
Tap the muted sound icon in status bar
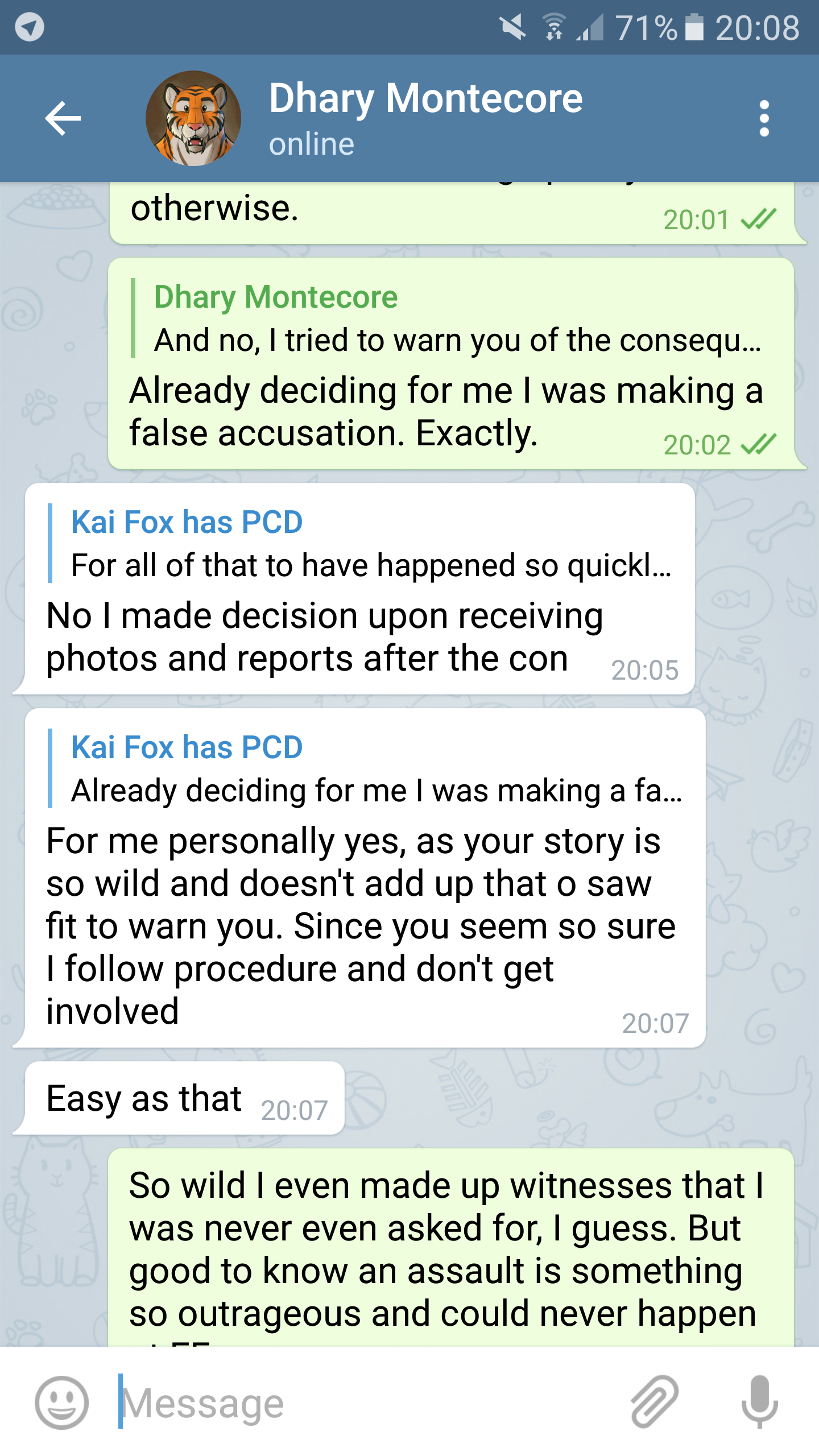[512, 27]
